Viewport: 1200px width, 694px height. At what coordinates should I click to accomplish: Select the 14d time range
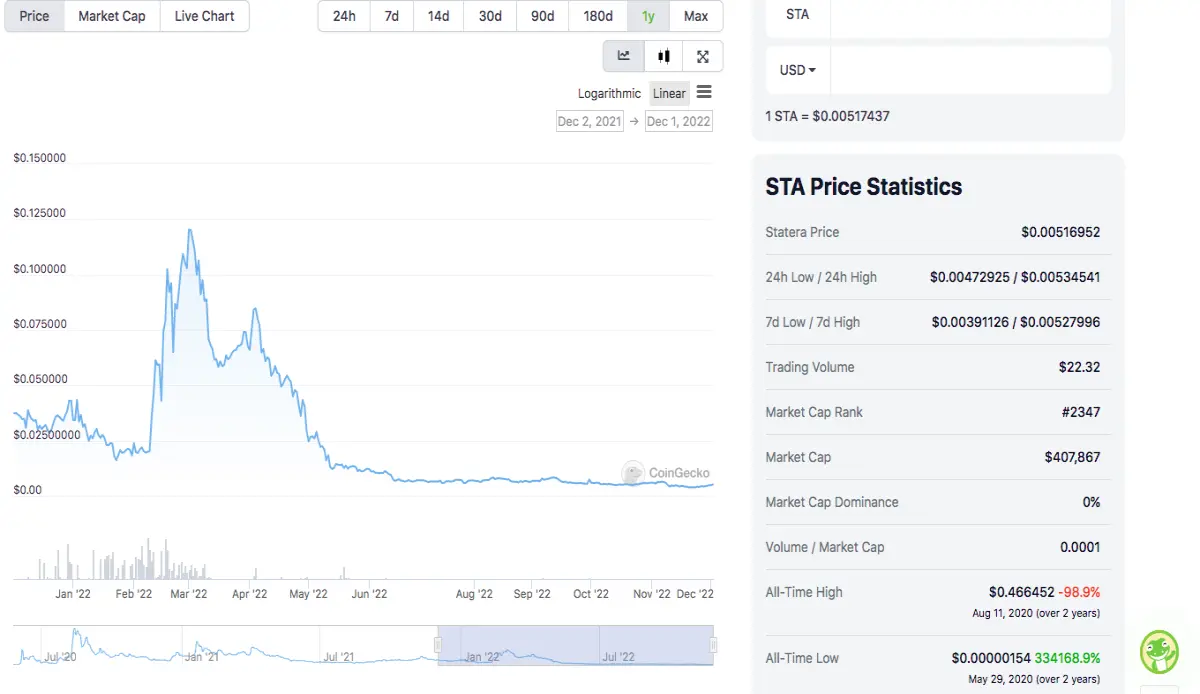point(438,16)
